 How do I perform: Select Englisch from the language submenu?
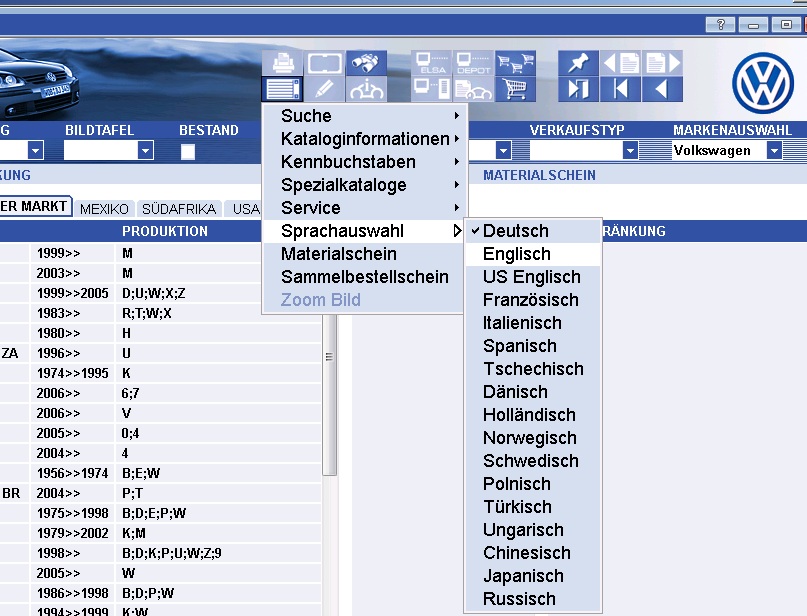(517, 254)
